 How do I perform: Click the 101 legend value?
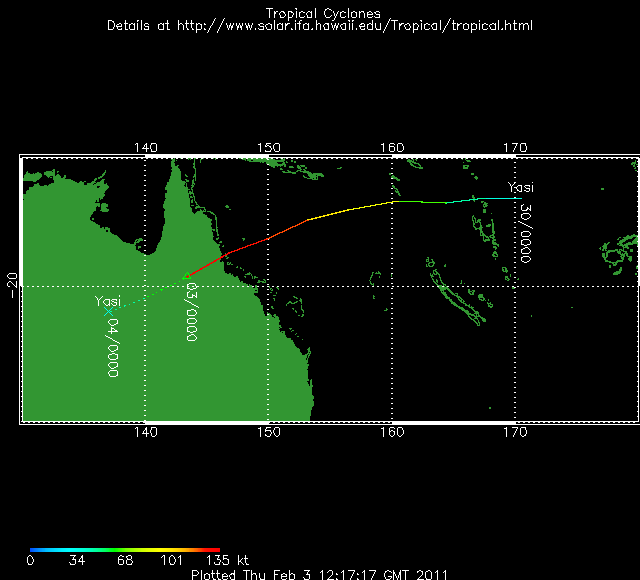[171, 560]
